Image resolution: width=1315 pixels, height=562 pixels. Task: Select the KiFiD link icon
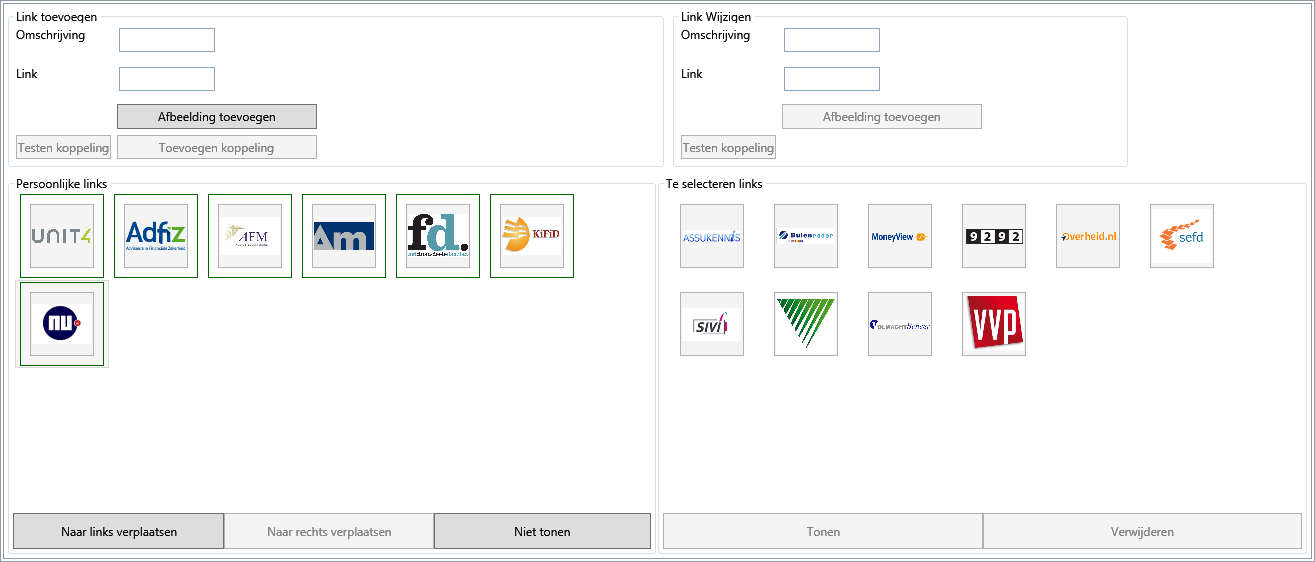point(532,236)
